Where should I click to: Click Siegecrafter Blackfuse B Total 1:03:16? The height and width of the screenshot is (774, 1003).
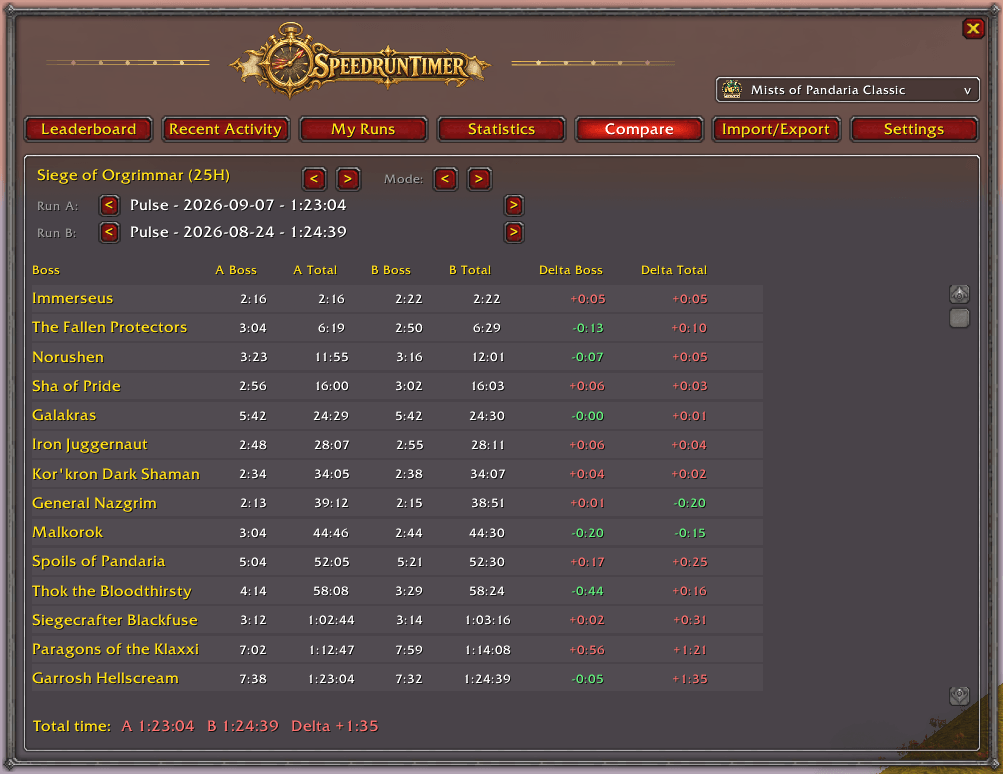pyautogui.click(x=487, y=620)
